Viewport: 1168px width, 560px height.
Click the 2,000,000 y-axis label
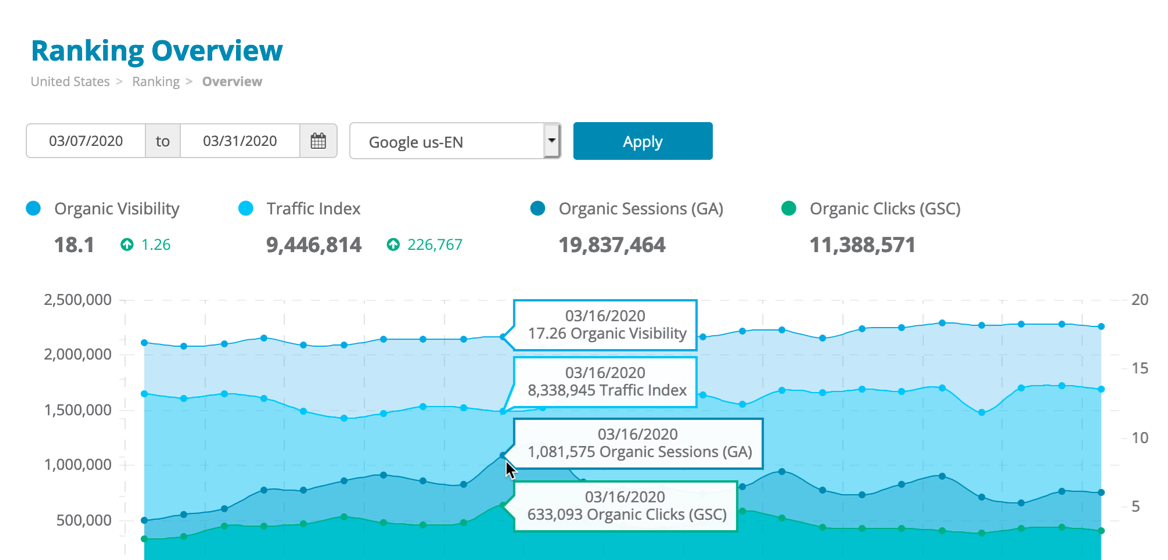pyautogui.click(x=77, y=355)
